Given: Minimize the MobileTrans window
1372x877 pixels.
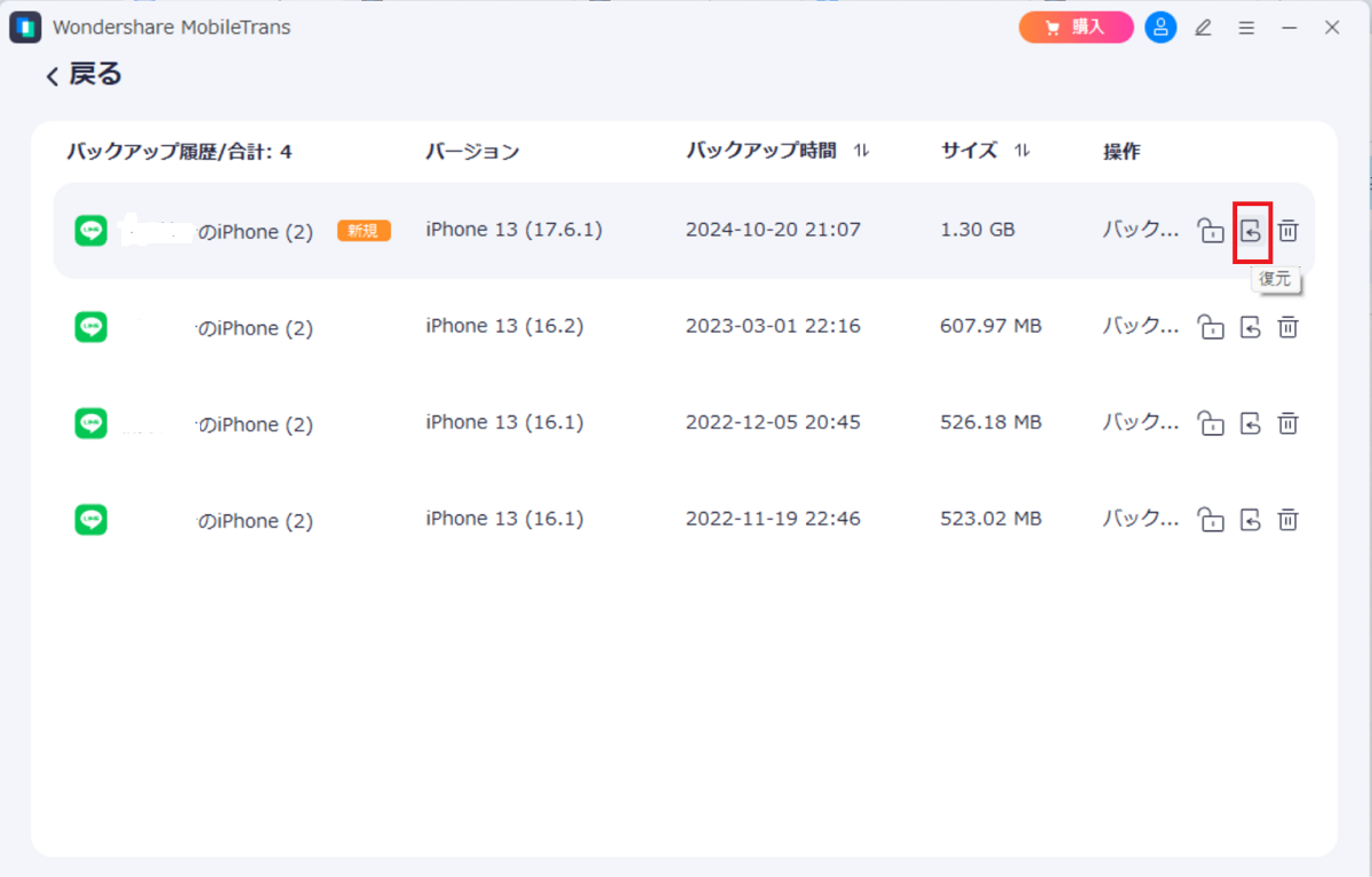Looking at the screenshot, I should point(1289,27).
